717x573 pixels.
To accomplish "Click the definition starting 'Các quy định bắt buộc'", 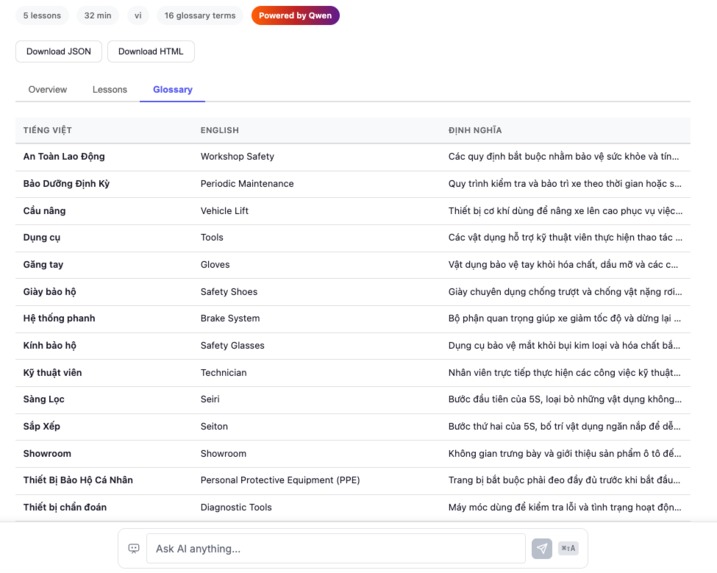I will 563,156.
